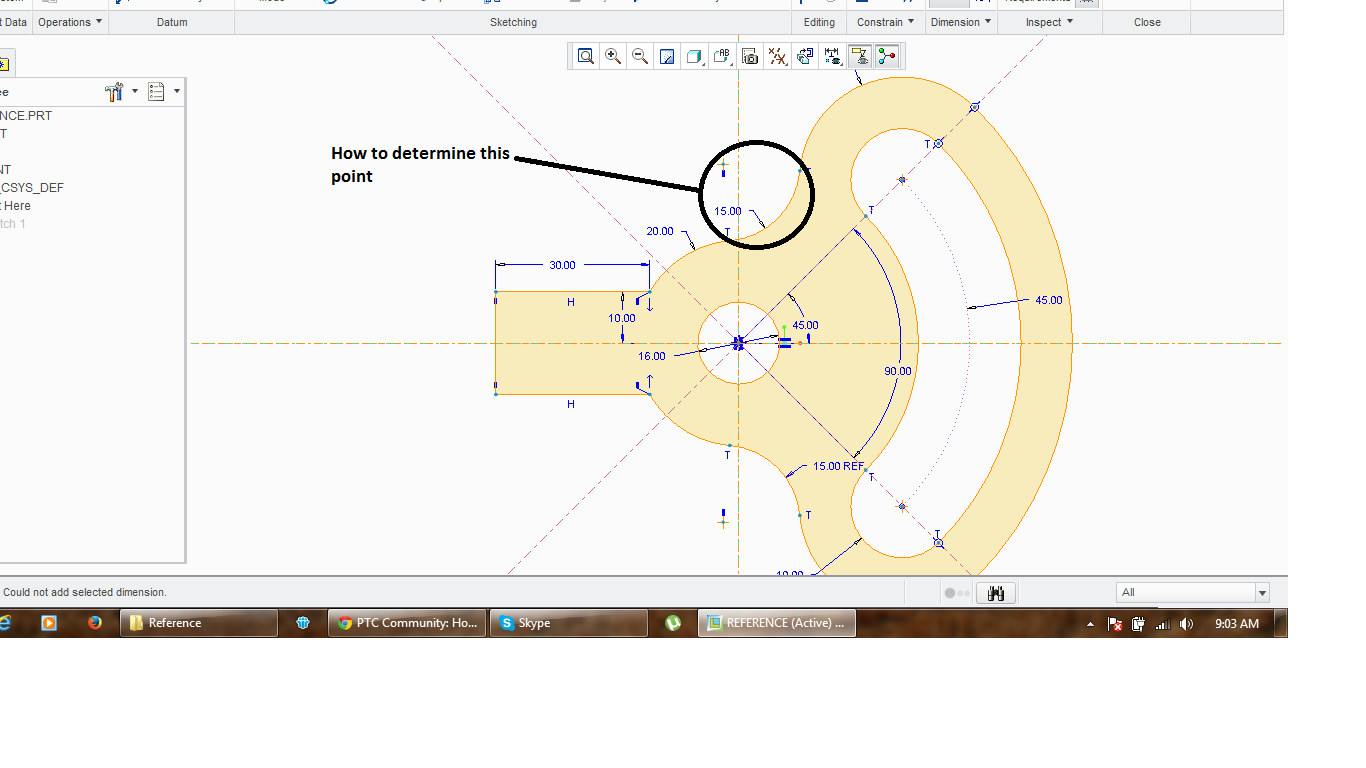This screenshot has width=1366, height=768.
Task: Click the Datum ribbon group label
Action: (x=172, y=22)
